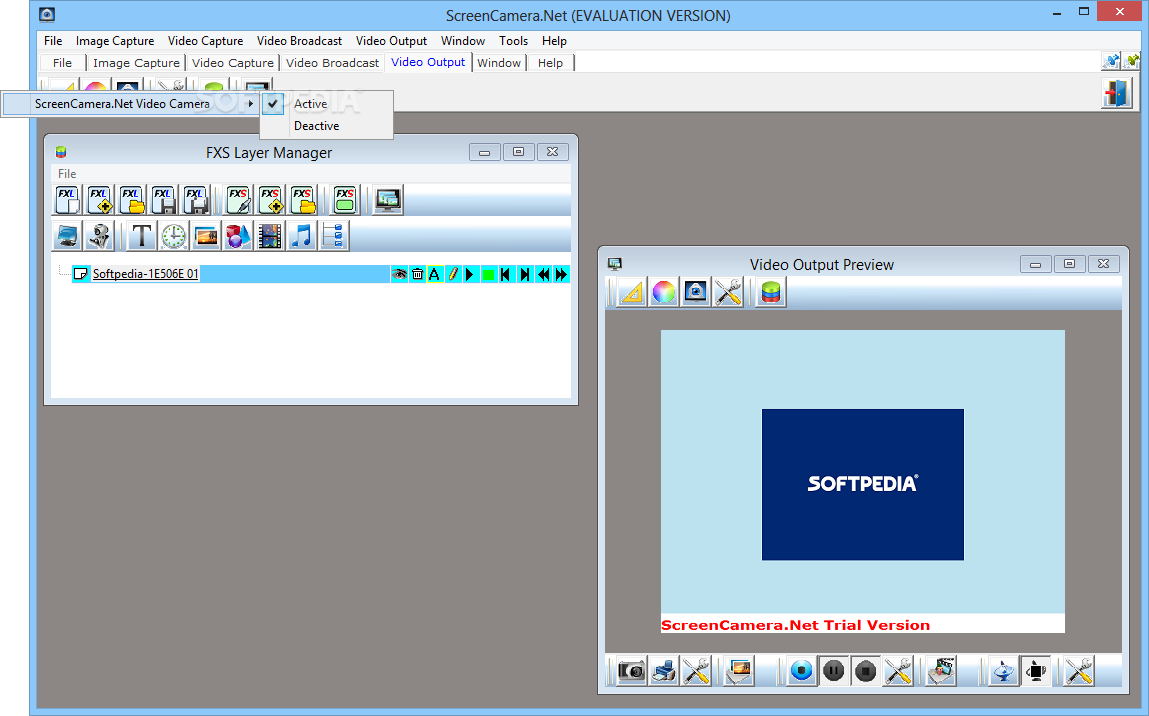Screen dimensions: 1149x716
Task: Click the layer list tree icon
Action: click(x=334, y=236)
